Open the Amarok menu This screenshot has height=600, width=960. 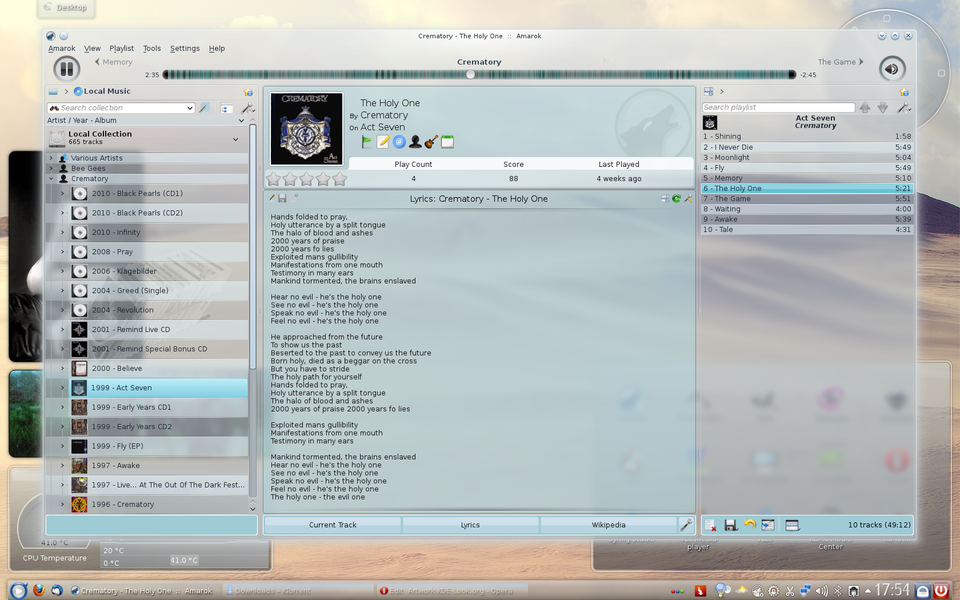[x=61, y=48]
